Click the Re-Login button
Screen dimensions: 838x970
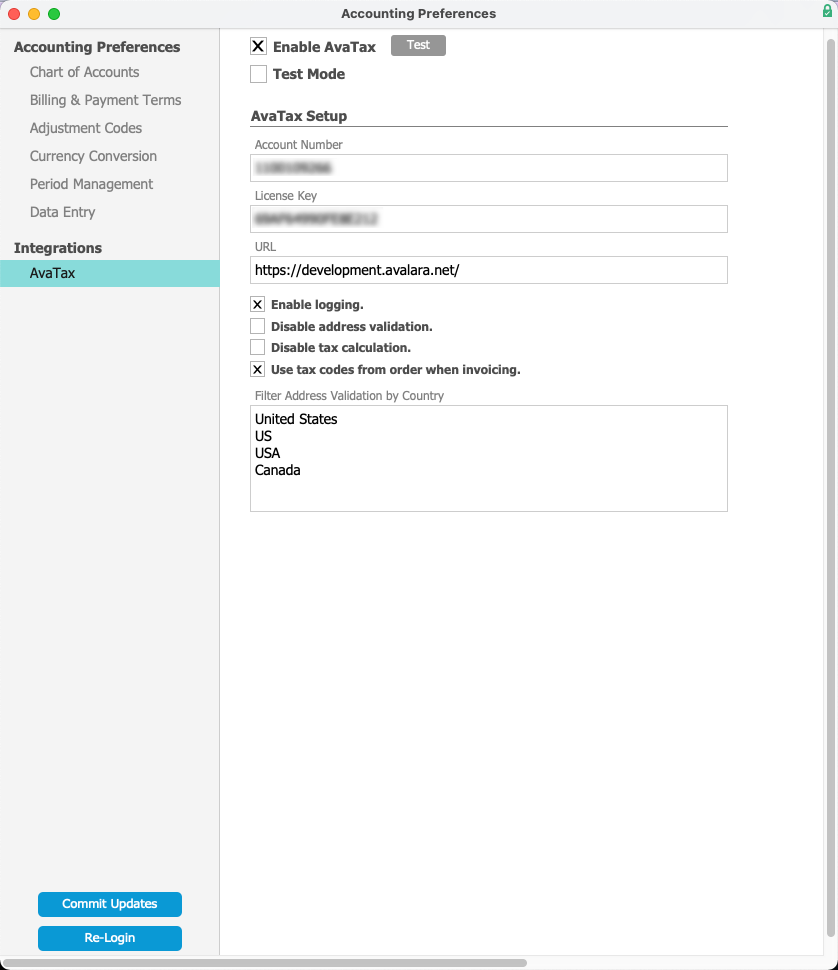point(109,938)
